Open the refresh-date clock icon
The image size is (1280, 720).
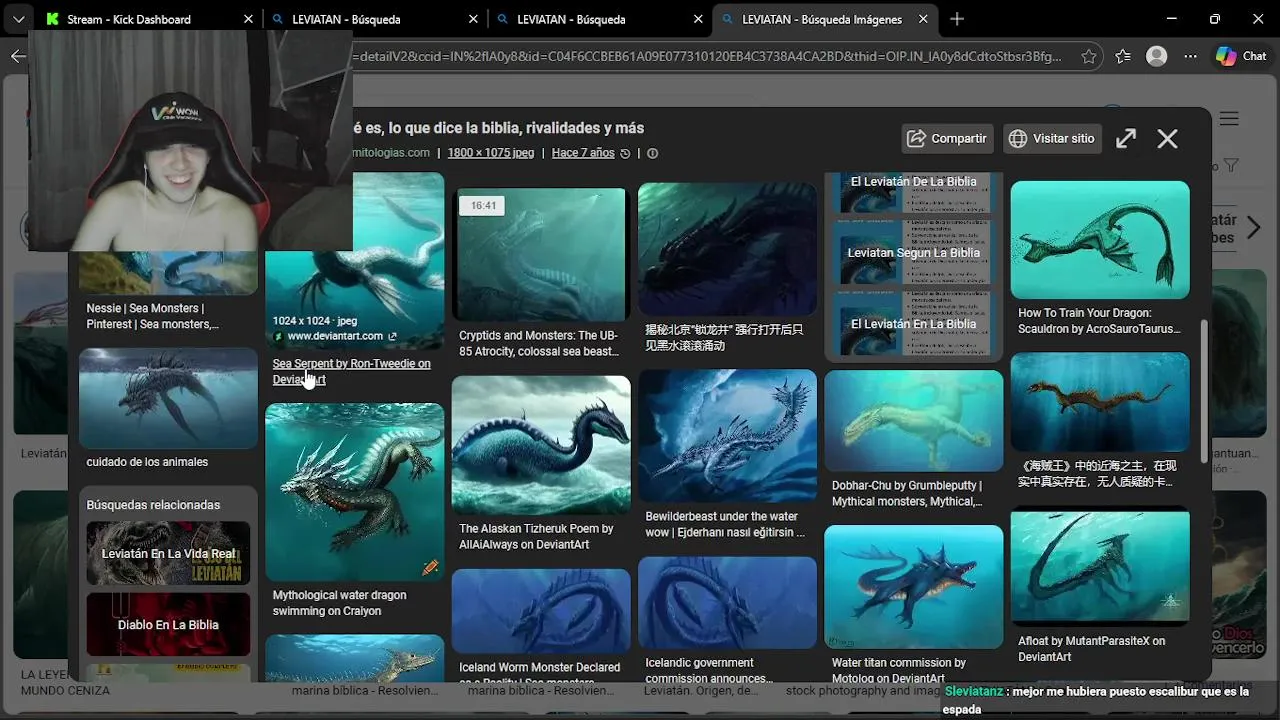point(625,154)
